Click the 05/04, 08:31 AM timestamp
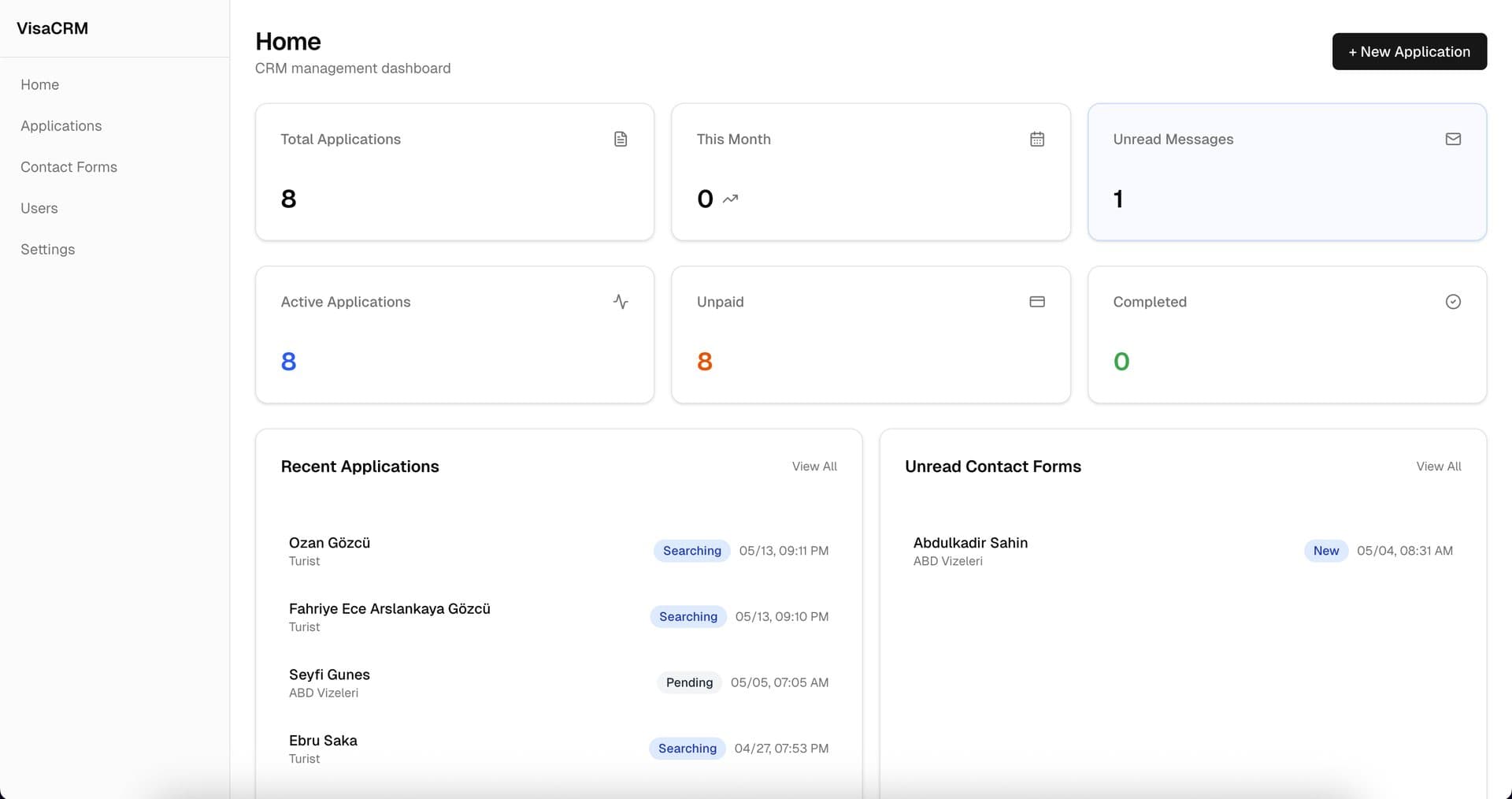The width and height of the screenshot is (1512, 799). [x=1404, y=551]
